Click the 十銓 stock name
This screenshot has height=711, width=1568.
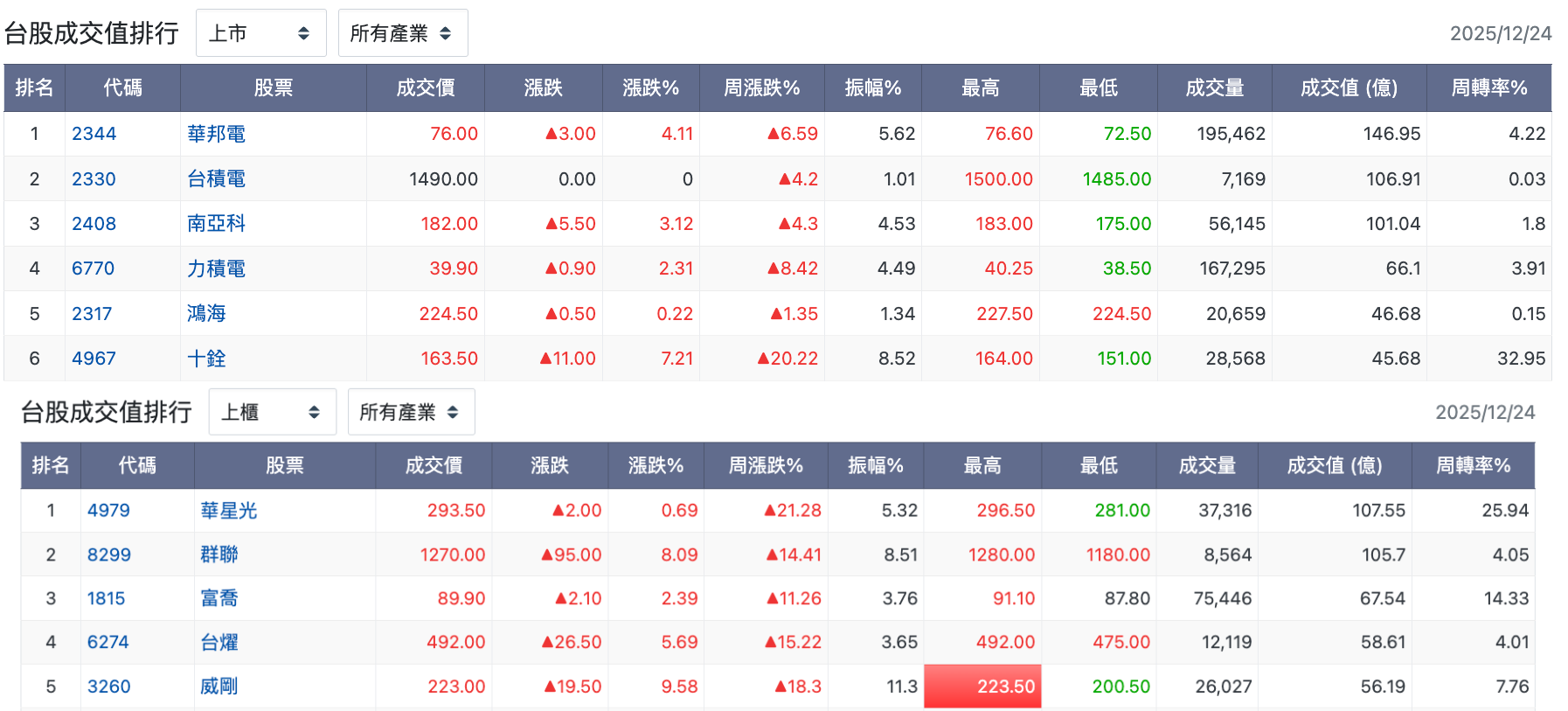(206, 359)
